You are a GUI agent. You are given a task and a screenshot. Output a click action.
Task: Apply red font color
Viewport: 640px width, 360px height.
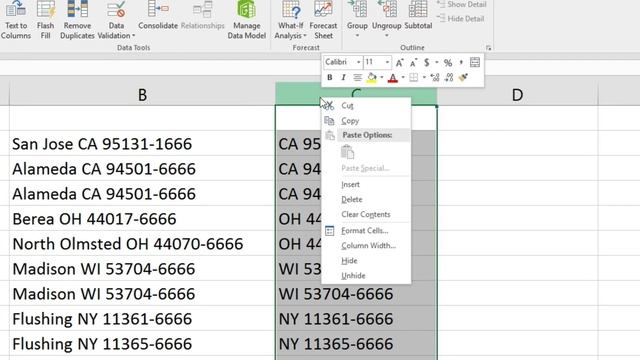point(393,78)
